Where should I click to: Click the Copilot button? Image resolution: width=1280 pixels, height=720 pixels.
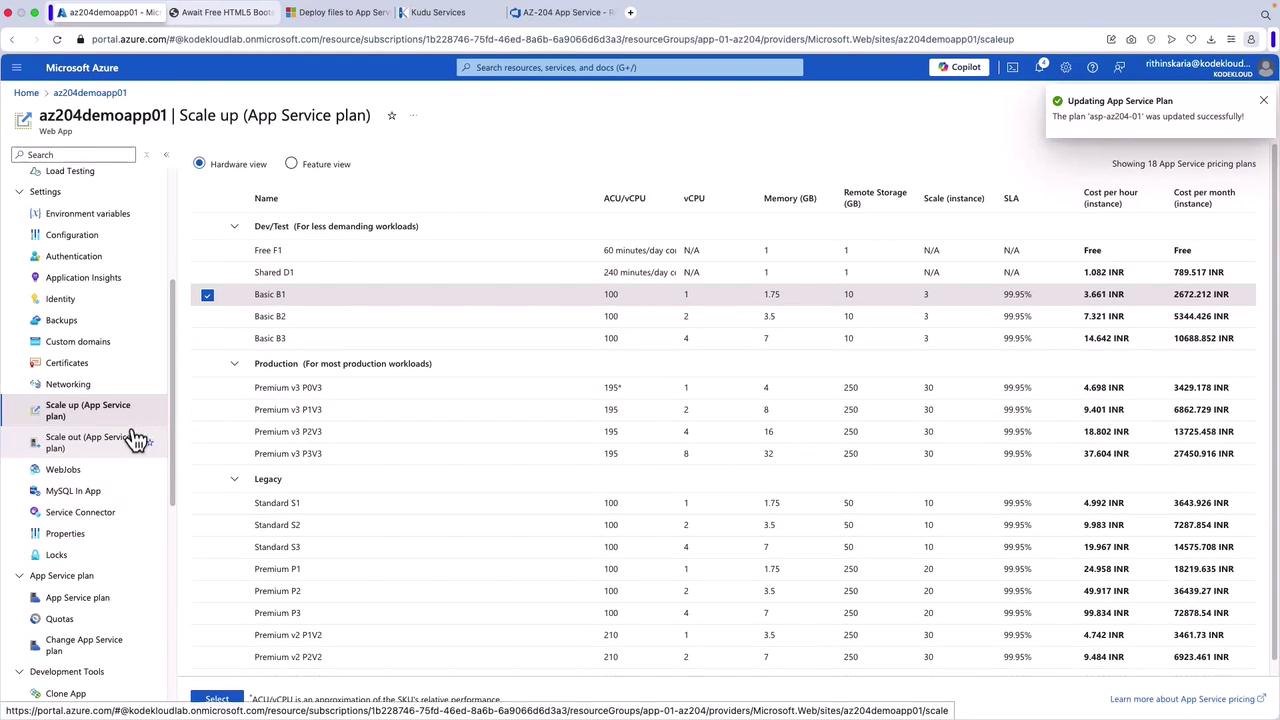point(959,67)
